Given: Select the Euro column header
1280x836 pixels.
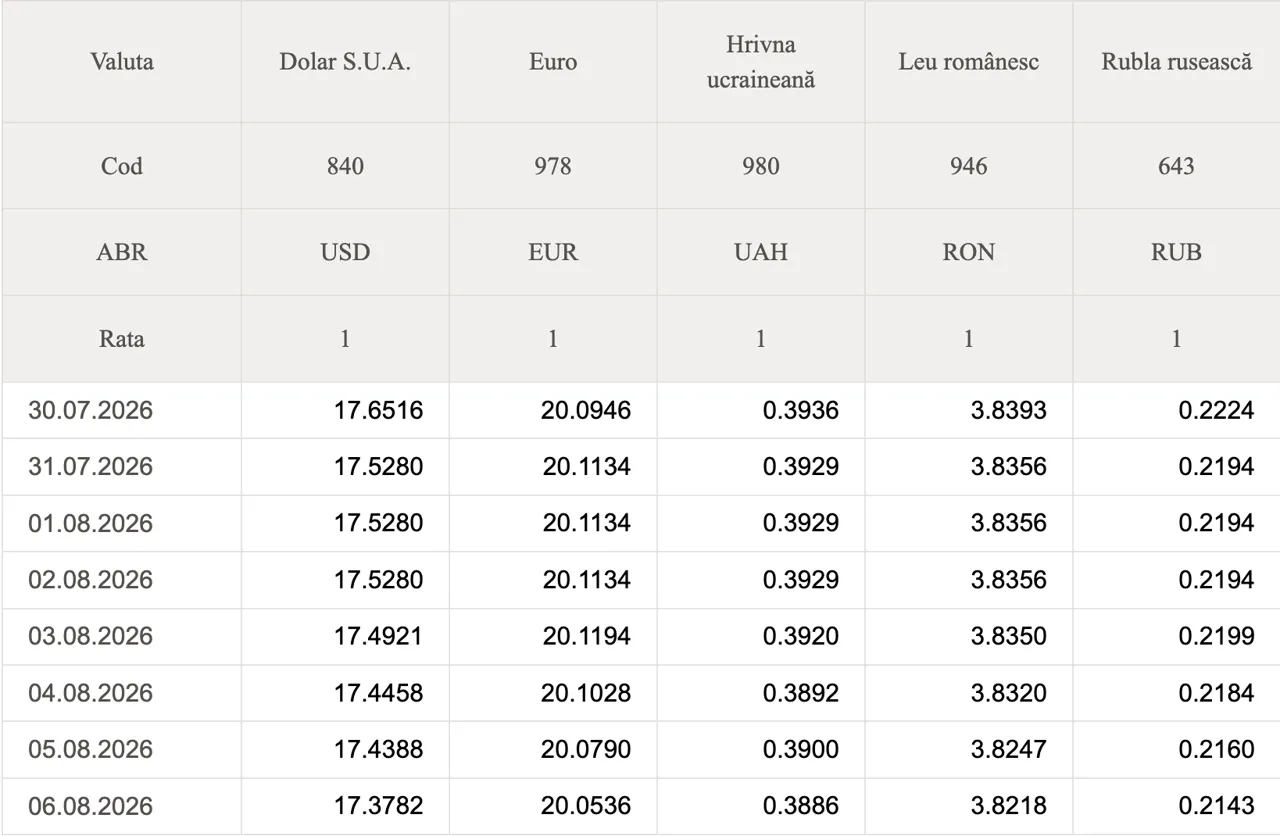Looking at the screenshot, I should point(553,62).
